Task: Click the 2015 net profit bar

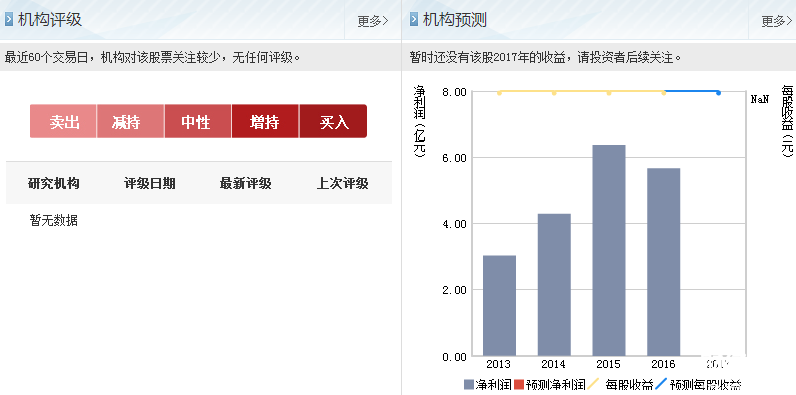Action: 609,250
